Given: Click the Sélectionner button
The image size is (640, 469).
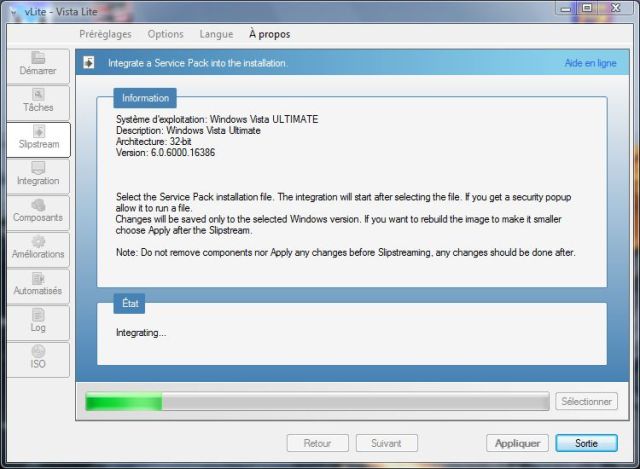Looking at the screenshot, I should point(586,402).
